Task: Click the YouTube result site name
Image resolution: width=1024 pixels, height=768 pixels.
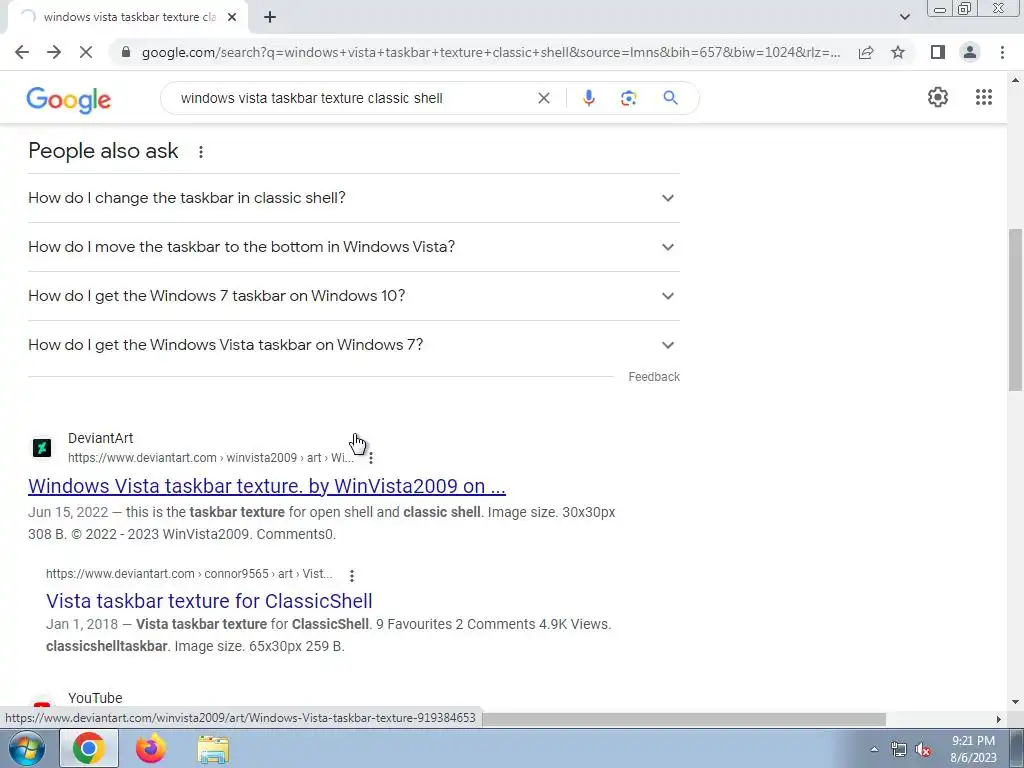Action: pyautogui.click(x=95, y=698)
